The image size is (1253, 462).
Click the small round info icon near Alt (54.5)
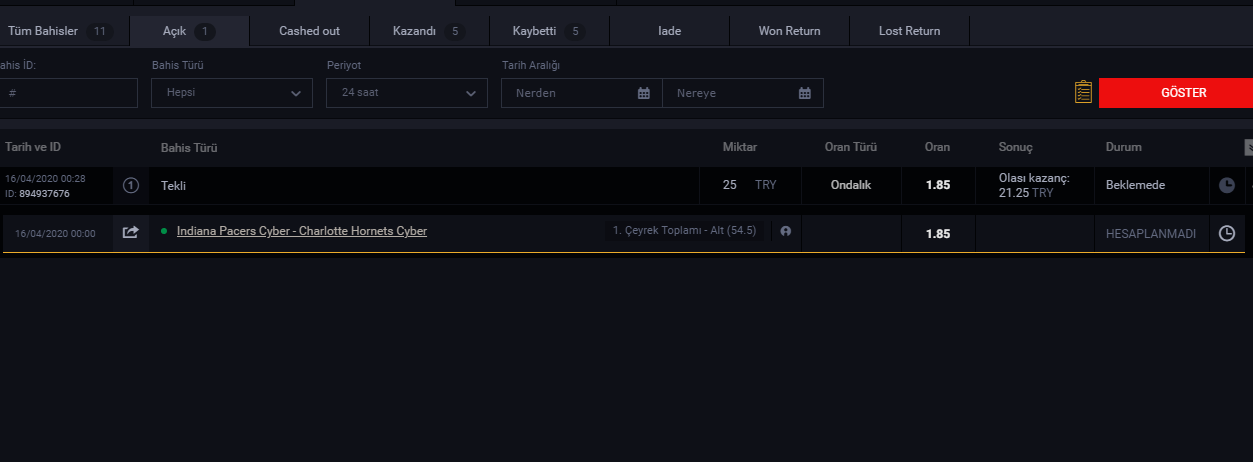click(x=785, y=232)
